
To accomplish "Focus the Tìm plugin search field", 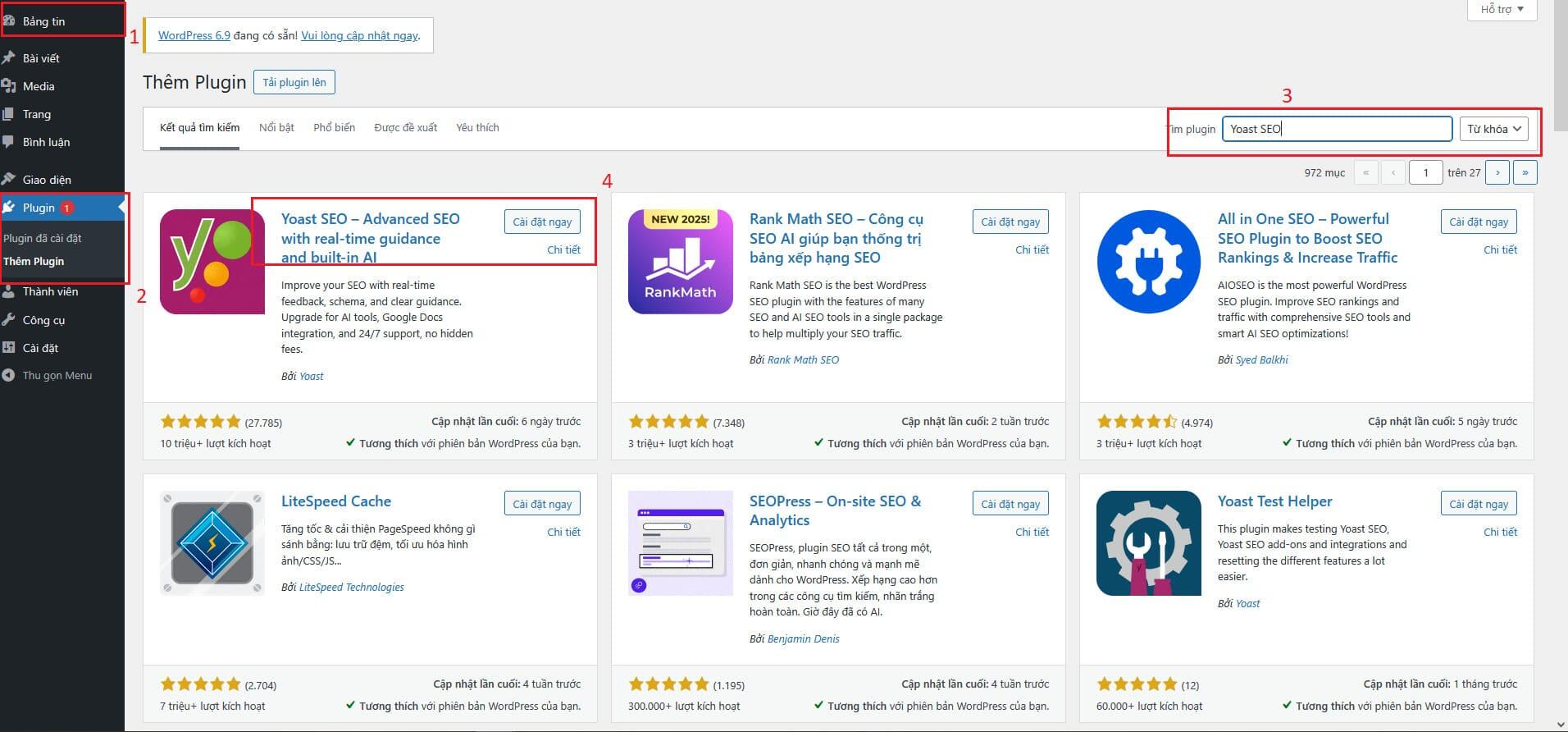I will tap(1337, 129).
